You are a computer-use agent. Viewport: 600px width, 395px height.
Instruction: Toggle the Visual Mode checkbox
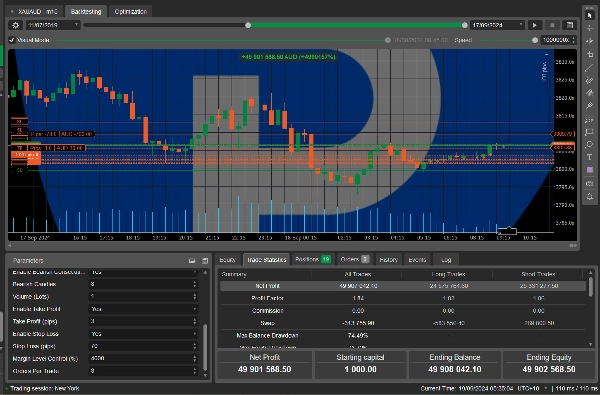point(12,40)
